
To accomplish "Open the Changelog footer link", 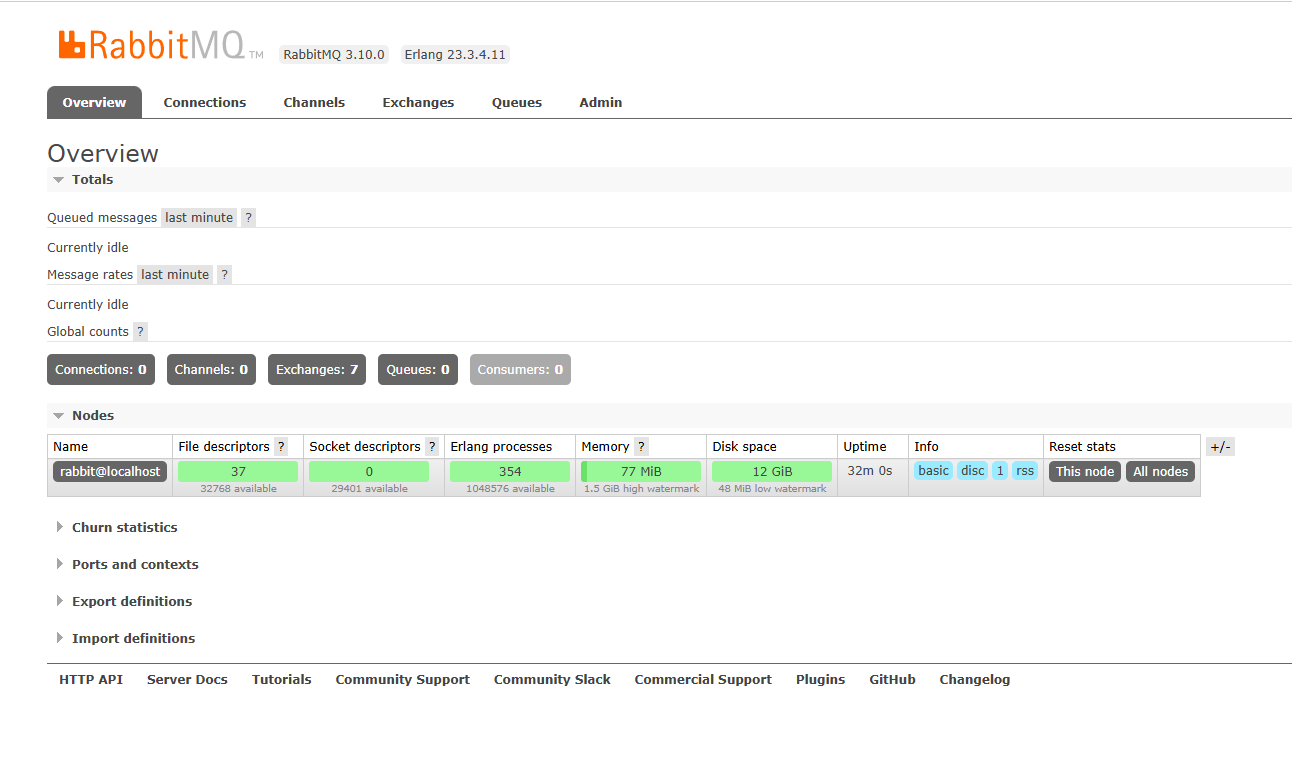I will pos(975,679).
